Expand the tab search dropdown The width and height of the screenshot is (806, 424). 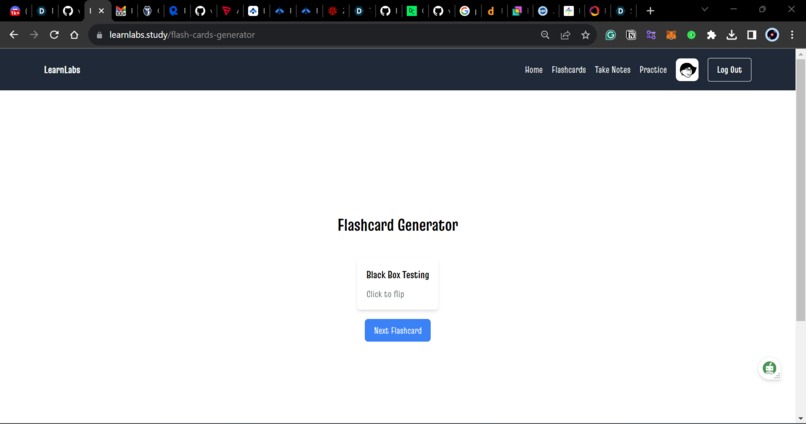pyautogui.click(x=705, y=10)
